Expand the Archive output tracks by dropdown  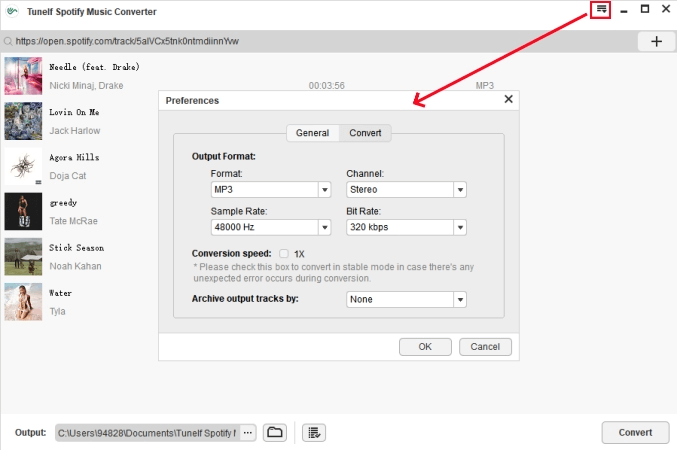point(459,299)
